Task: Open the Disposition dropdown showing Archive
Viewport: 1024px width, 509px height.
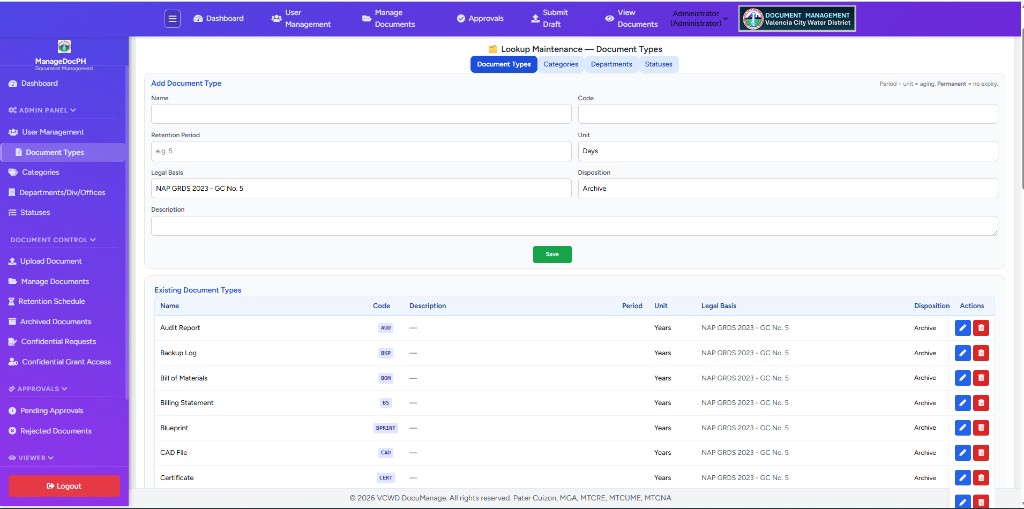Action: 788,189
